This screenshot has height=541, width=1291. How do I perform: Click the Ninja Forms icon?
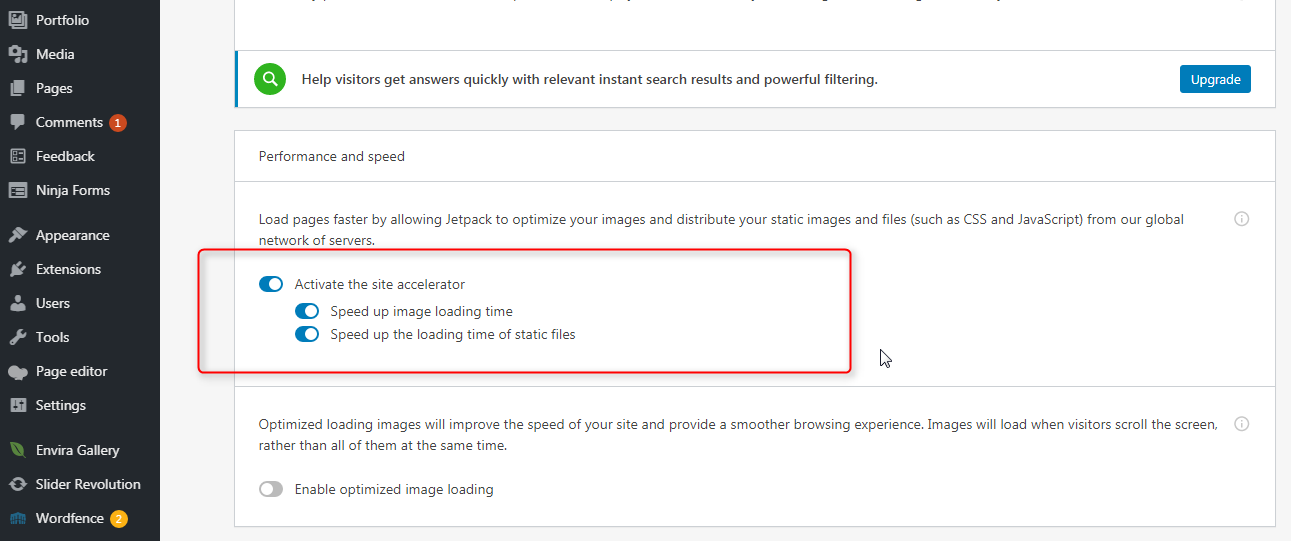[x=17, y=190]
